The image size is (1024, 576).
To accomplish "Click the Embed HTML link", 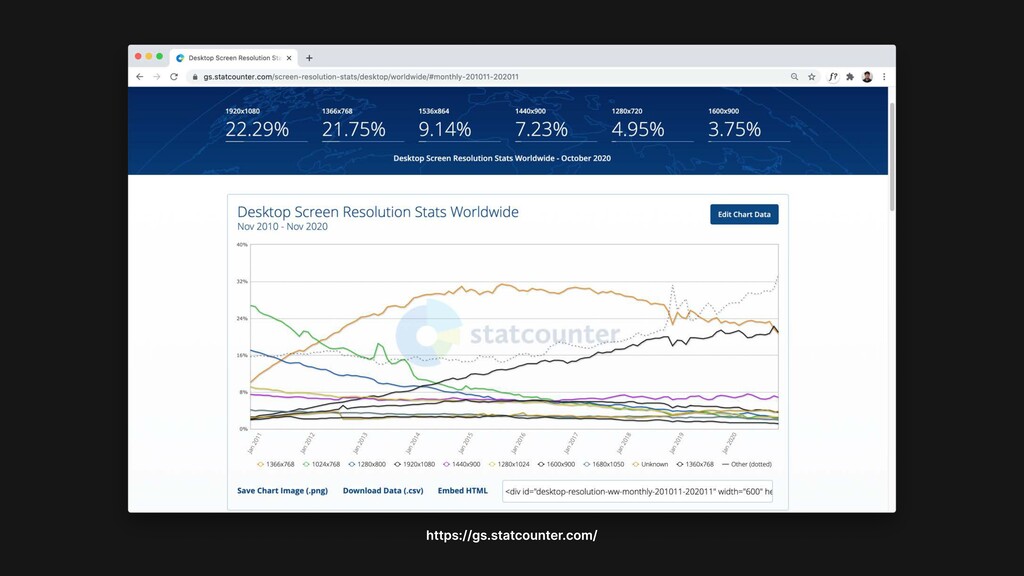I will tap(462, 490).
